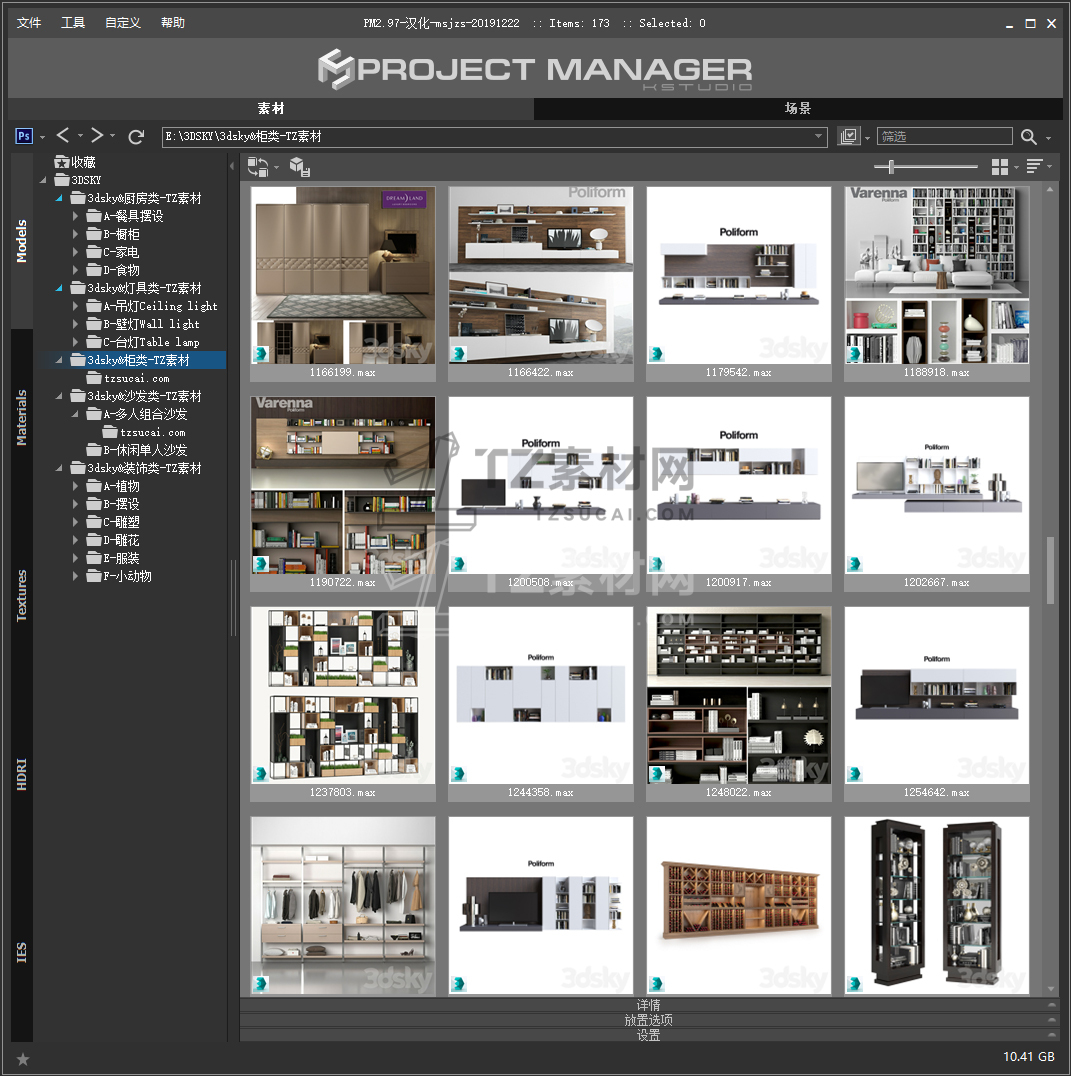Go back with the left arrow

[63, 136]
